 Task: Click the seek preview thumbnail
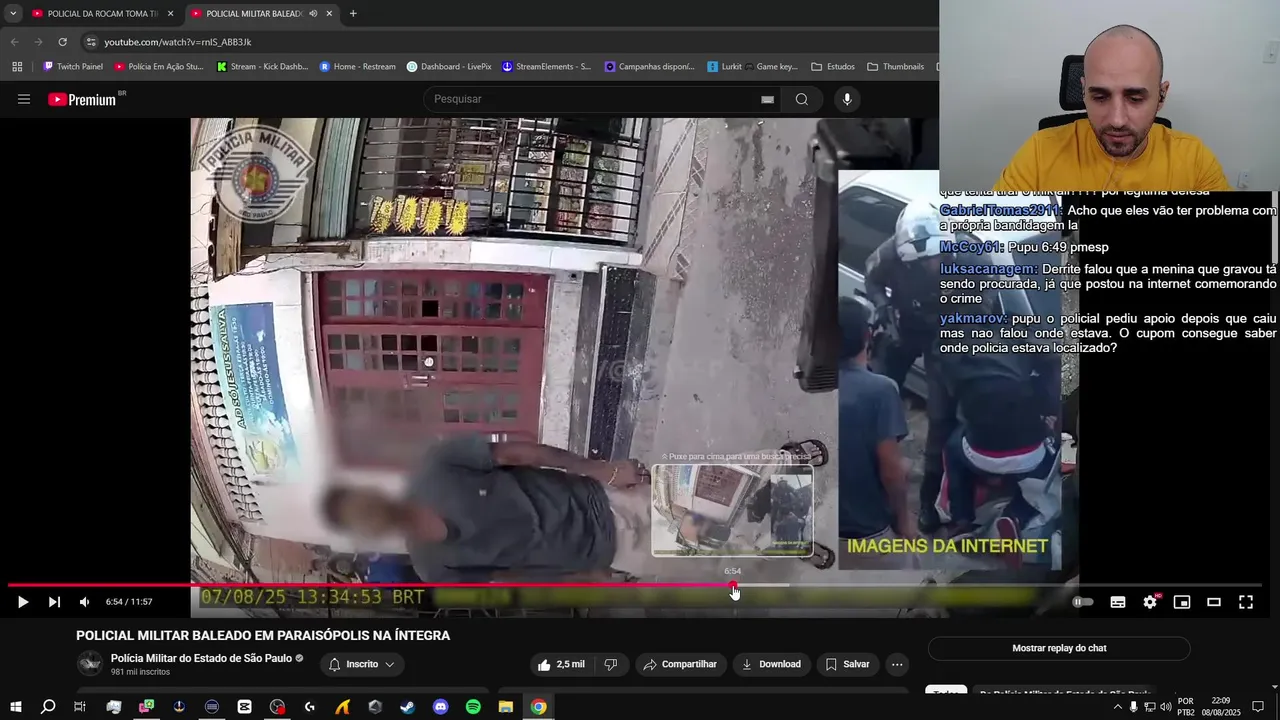point(732,510)
